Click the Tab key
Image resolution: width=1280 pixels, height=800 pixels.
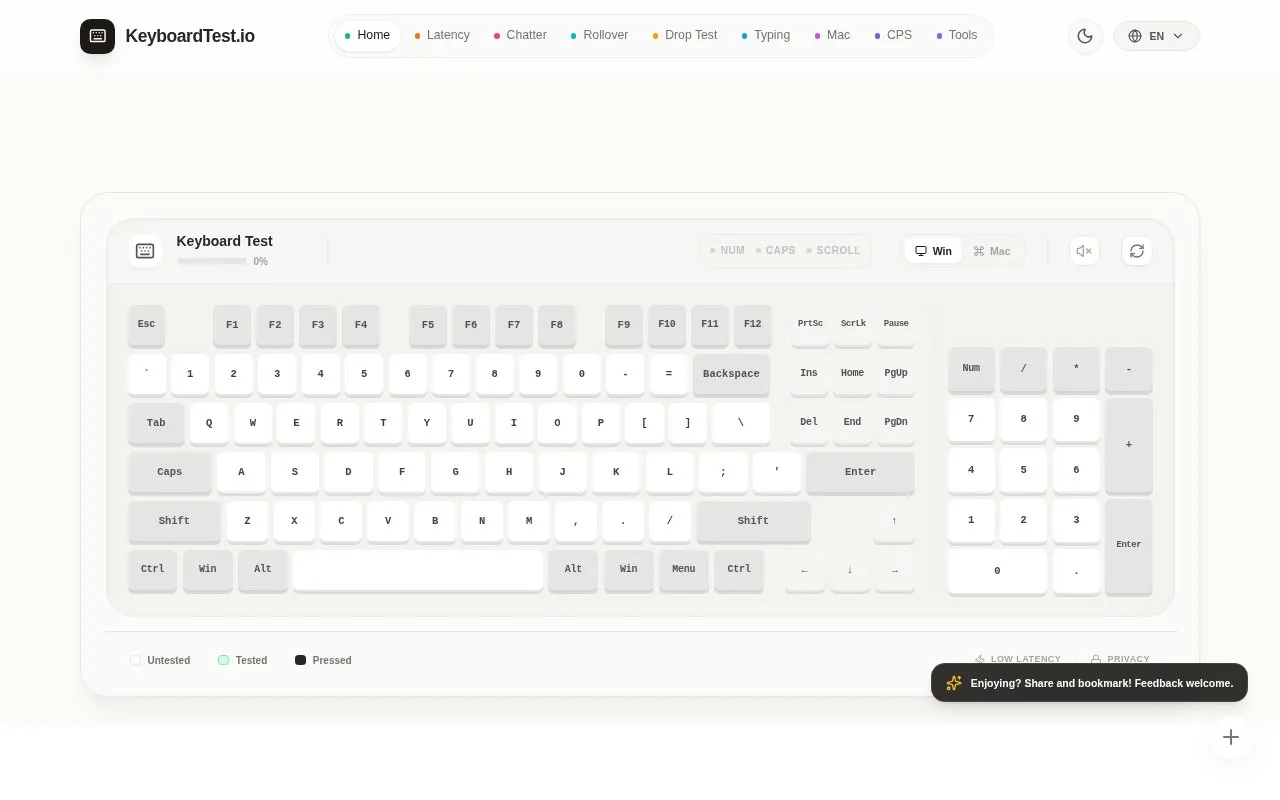tap(156, 423)
